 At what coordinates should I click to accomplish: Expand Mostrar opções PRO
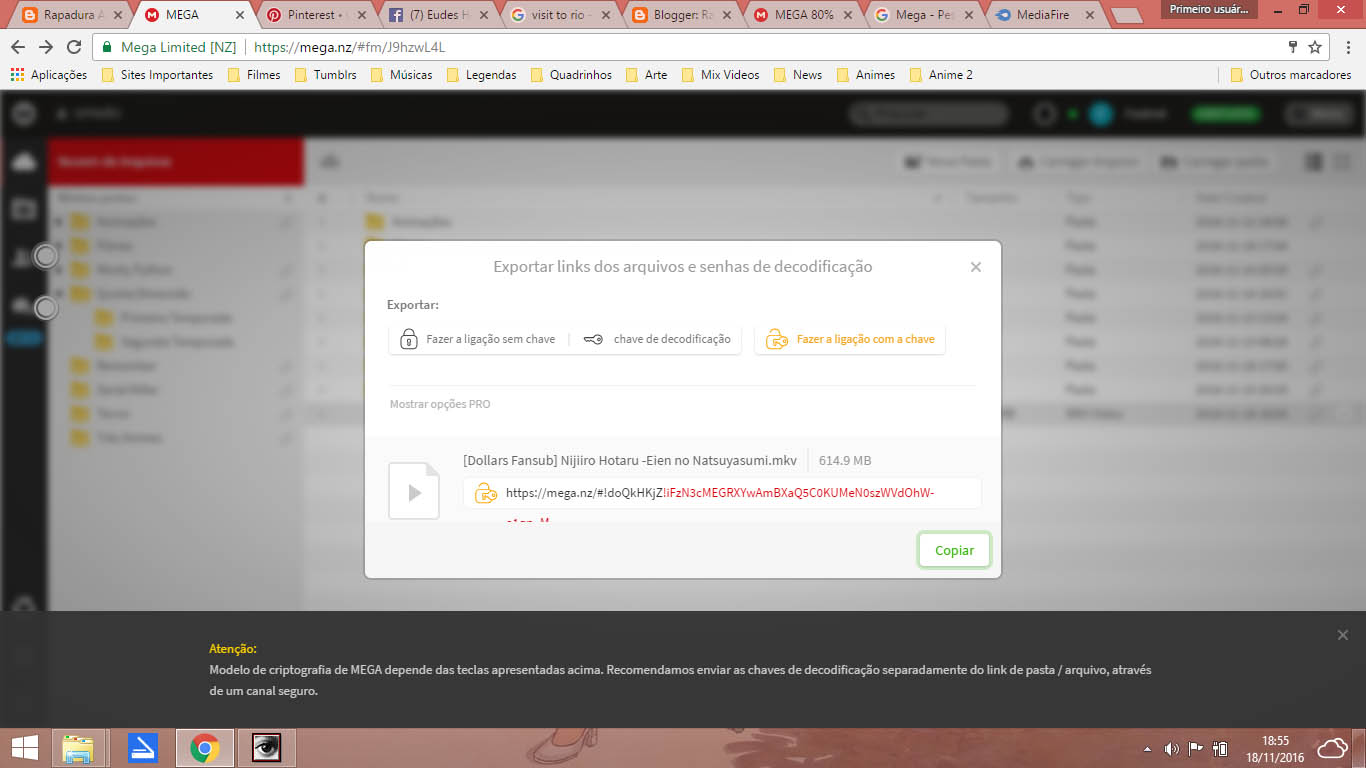pyautogui.click(x=440, y=404)
